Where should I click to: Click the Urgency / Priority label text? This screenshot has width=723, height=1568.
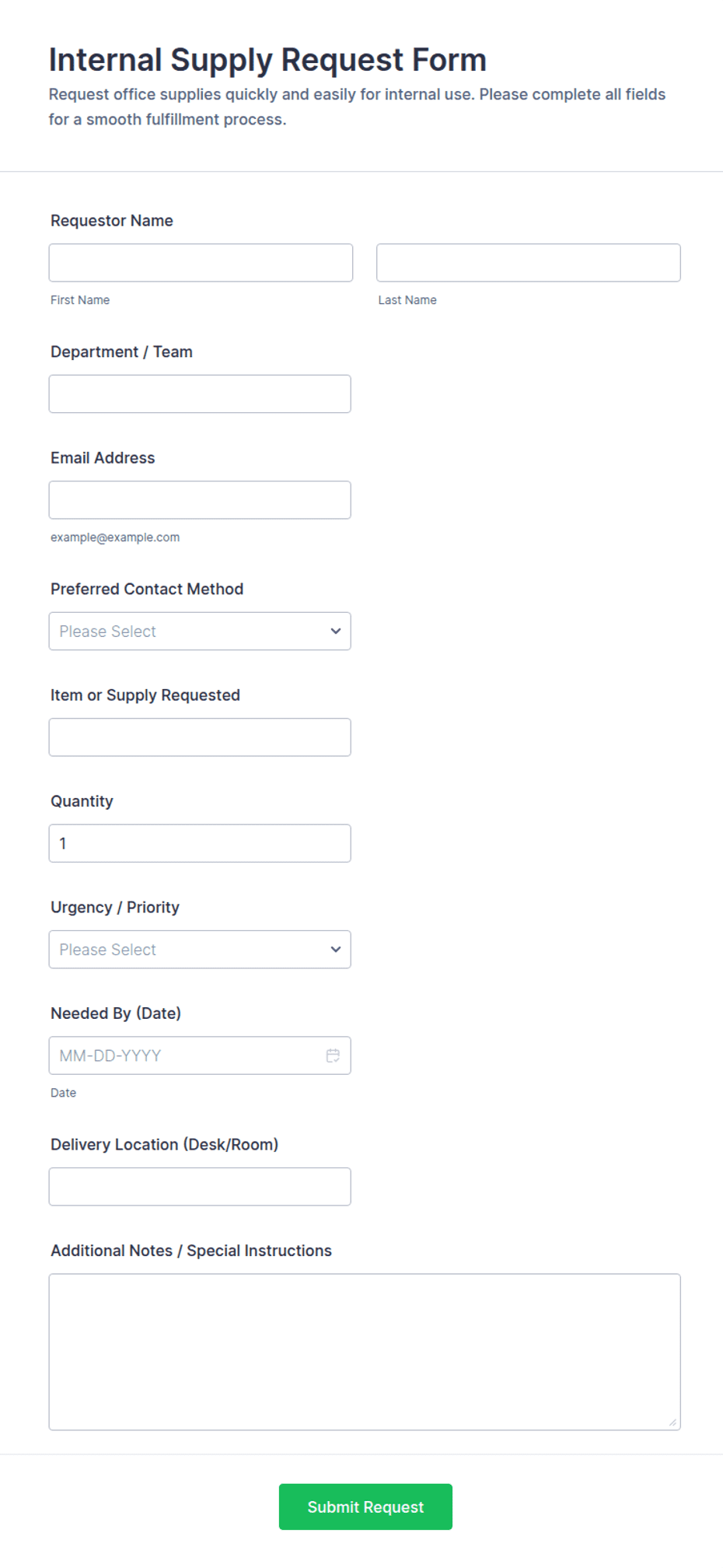pos(115,907)
